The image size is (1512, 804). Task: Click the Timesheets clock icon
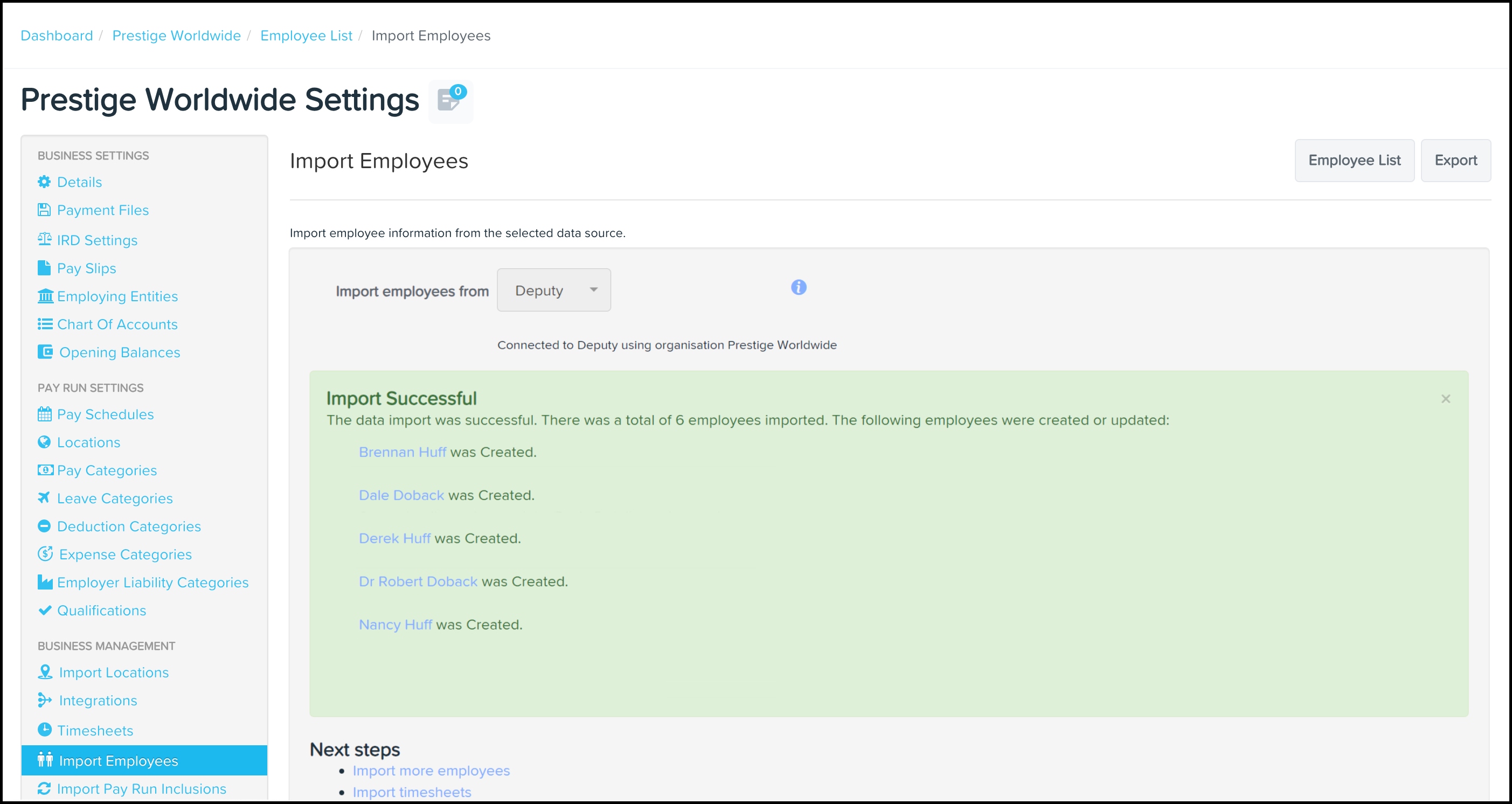point(45,730)
